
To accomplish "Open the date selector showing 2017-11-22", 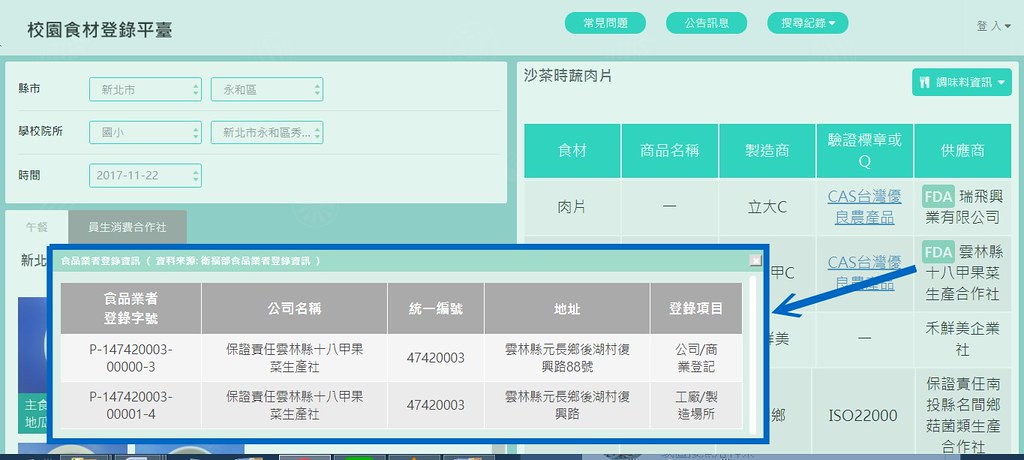I will tap(145, 175).
